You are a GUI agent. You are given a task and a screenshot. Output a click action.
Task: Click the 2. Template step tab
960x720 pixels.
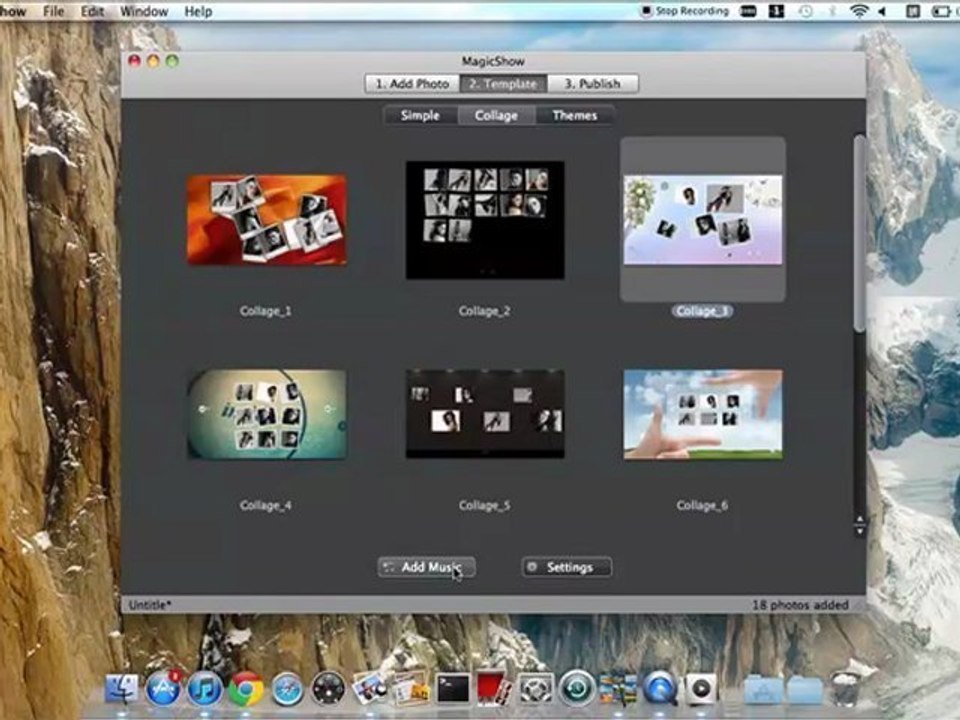point(503,84)
